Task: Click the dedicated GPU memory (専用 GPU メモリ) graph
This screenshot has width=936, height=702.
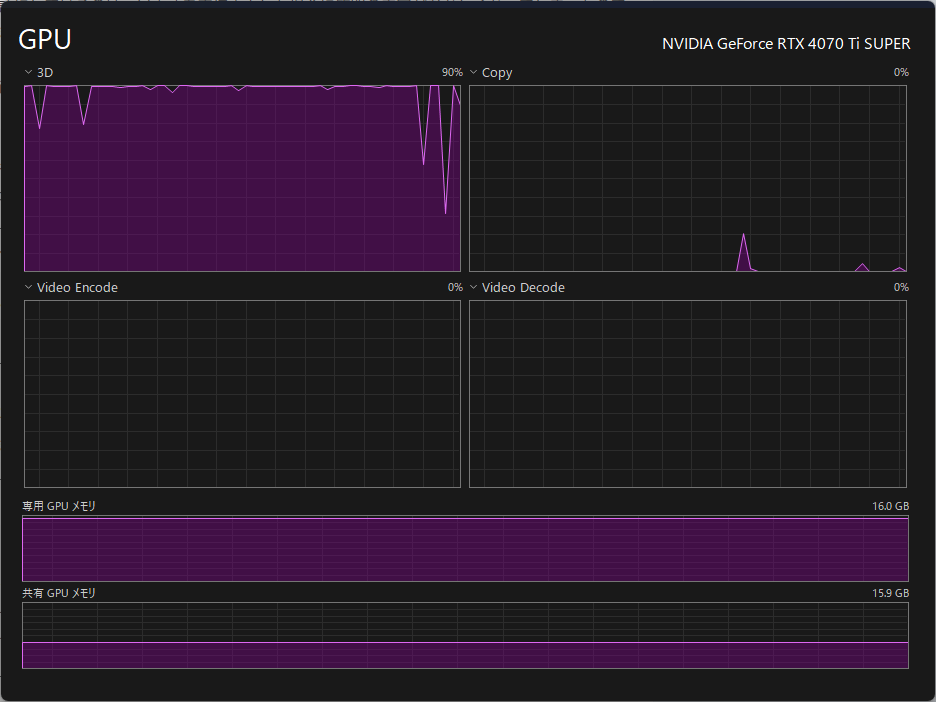Action: tap(466, 549)
